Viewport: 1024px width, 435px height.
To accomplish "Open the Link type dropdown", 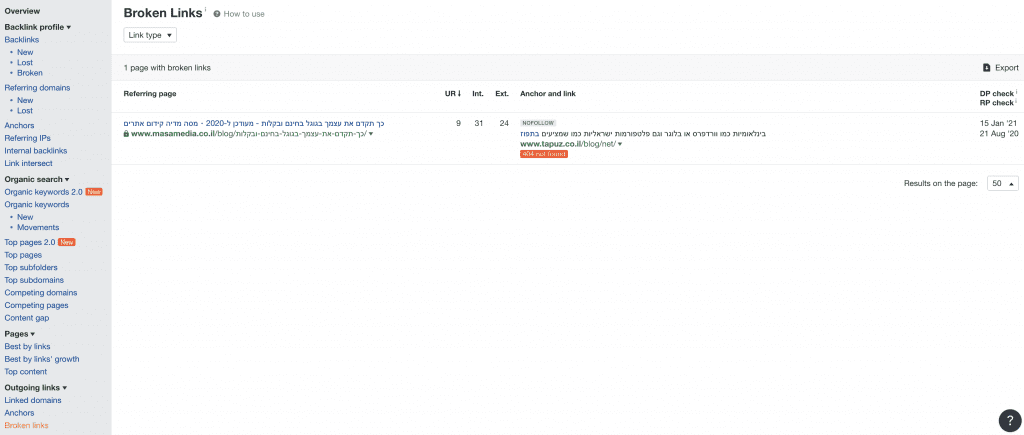I will click(150, 35).
